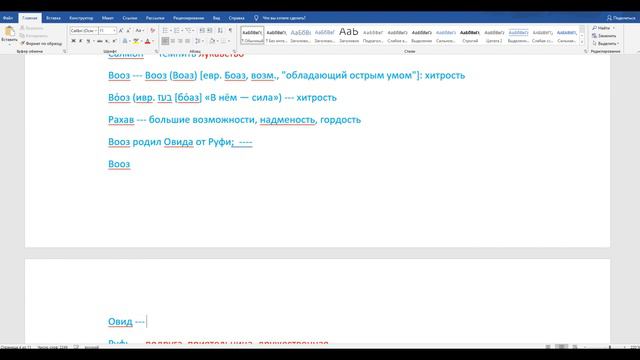Viewport: 640px width, 360px height.
Task: Apply superscript formatting
Action: click(114, 41)
